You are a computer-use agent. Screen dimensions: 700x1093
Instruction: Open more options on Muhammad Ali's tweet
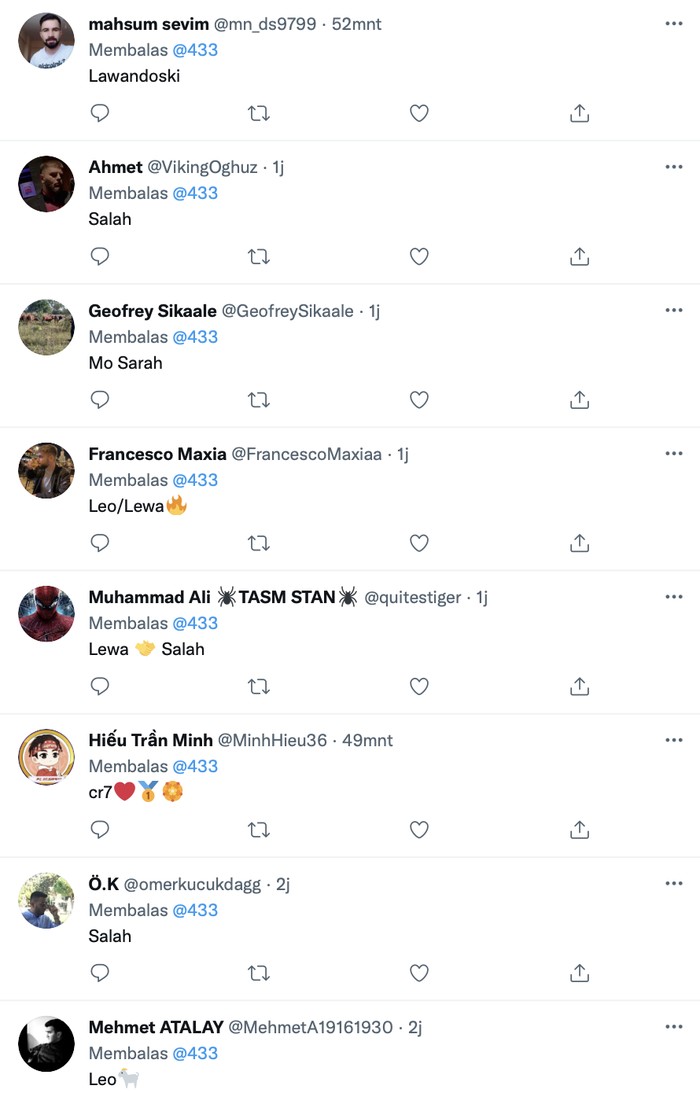(x=674, y=597)
